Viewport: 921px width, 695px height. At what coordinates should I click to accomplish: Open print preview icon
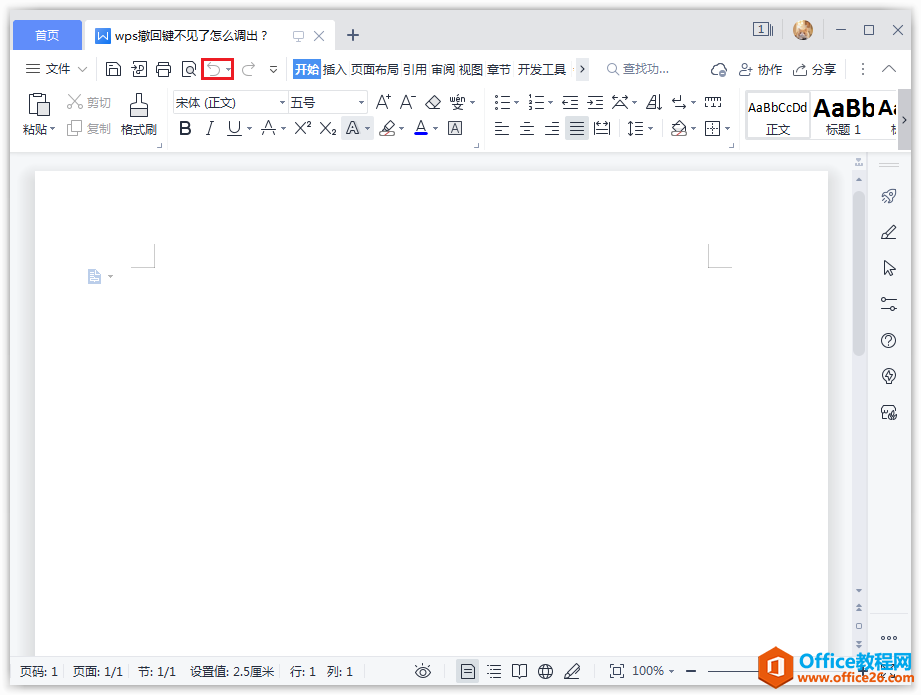tap(189, 68)
